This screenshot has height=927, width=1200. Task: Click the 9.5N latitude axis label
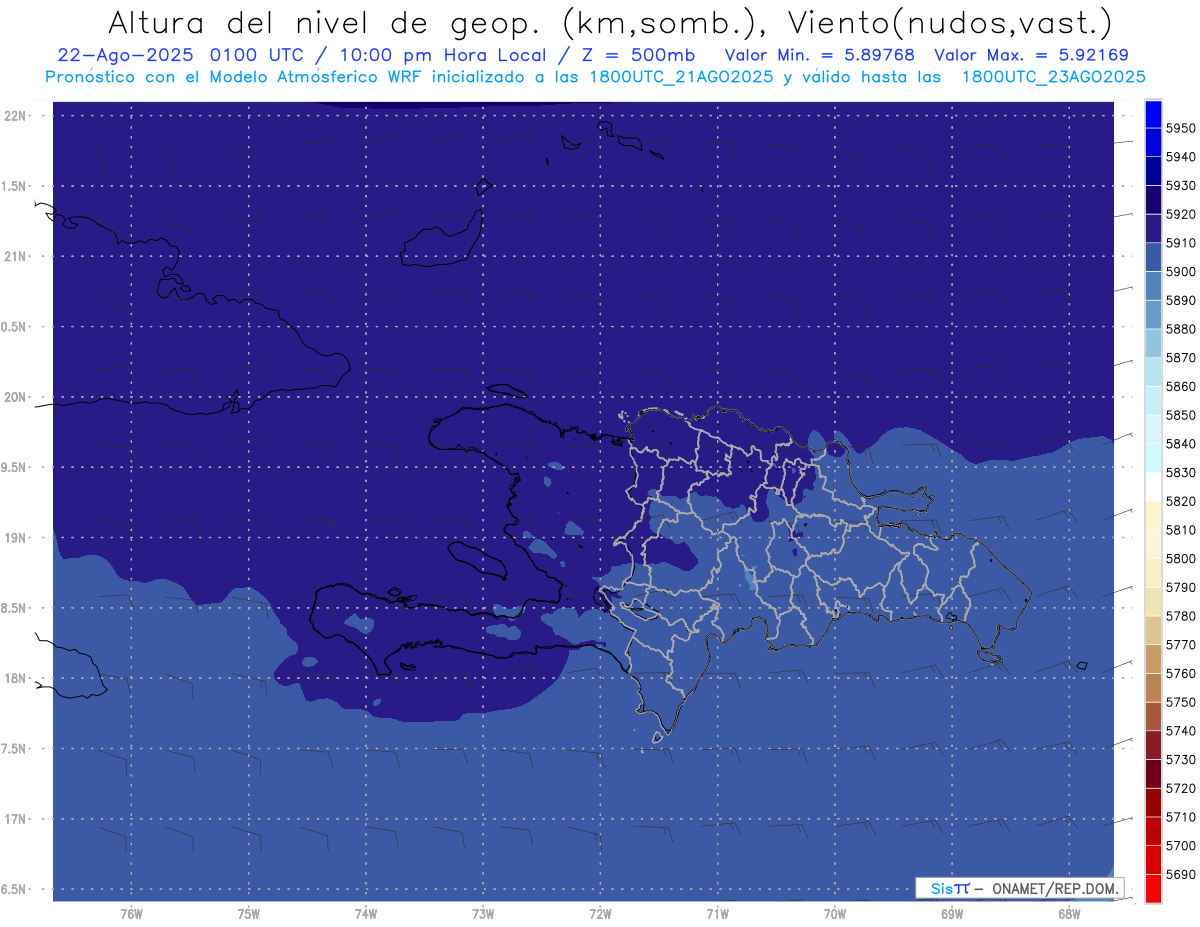pyautogui.click(x=15, y=468)
